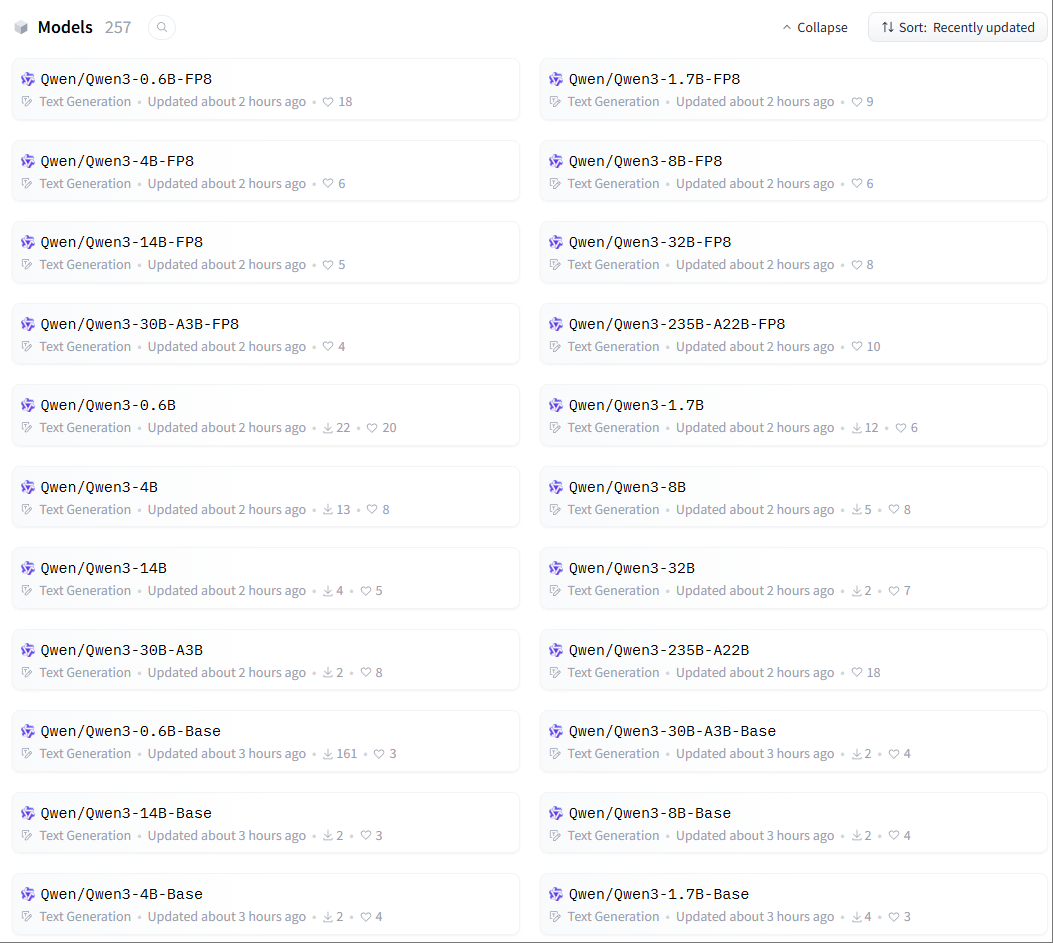1053x943 pixels.
Task: Click the Qwen logo icon beside Qwen3-0.6B
Action: [x=28, y=406]
